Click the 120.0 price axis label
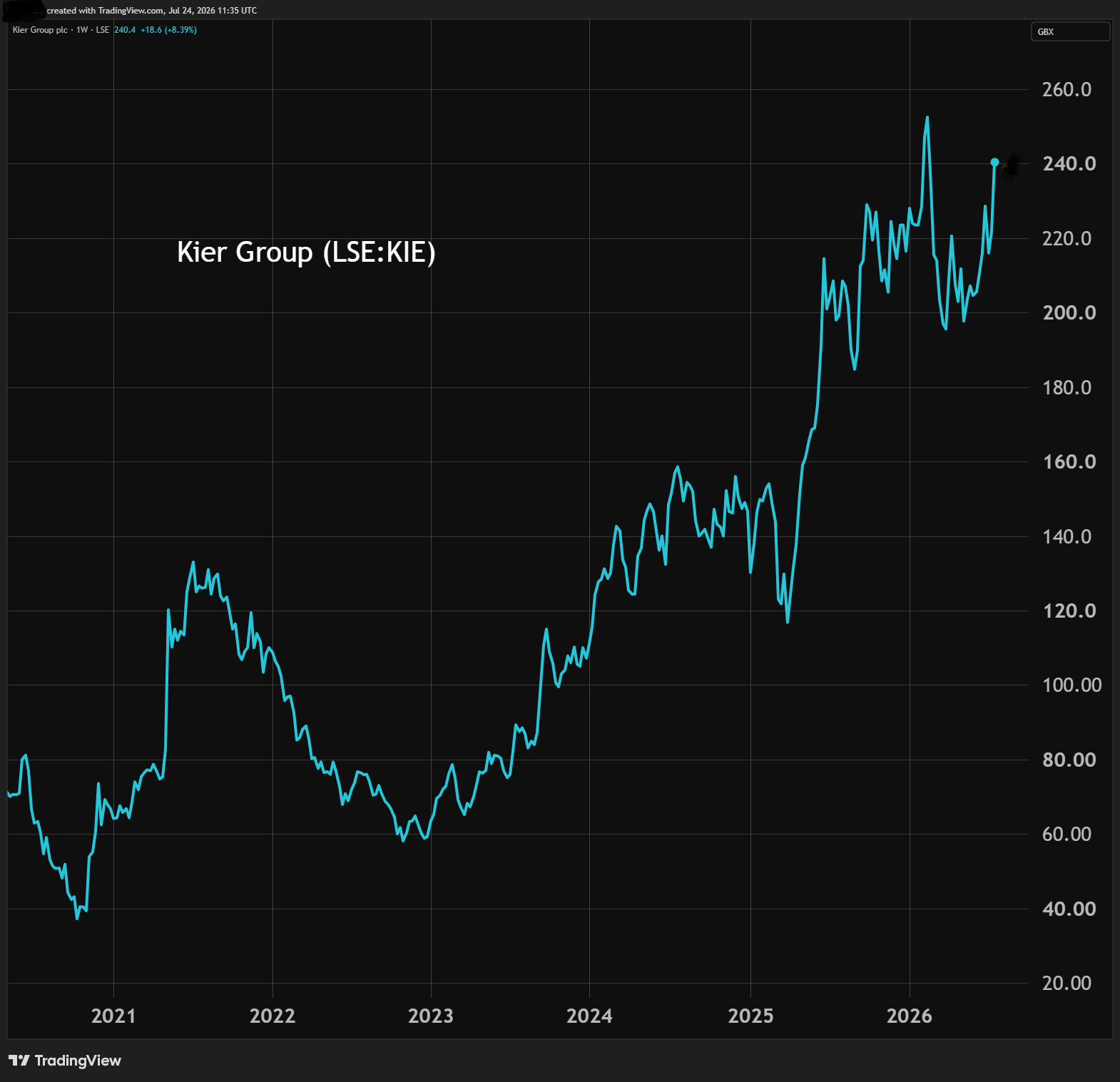 point(1069,611)
